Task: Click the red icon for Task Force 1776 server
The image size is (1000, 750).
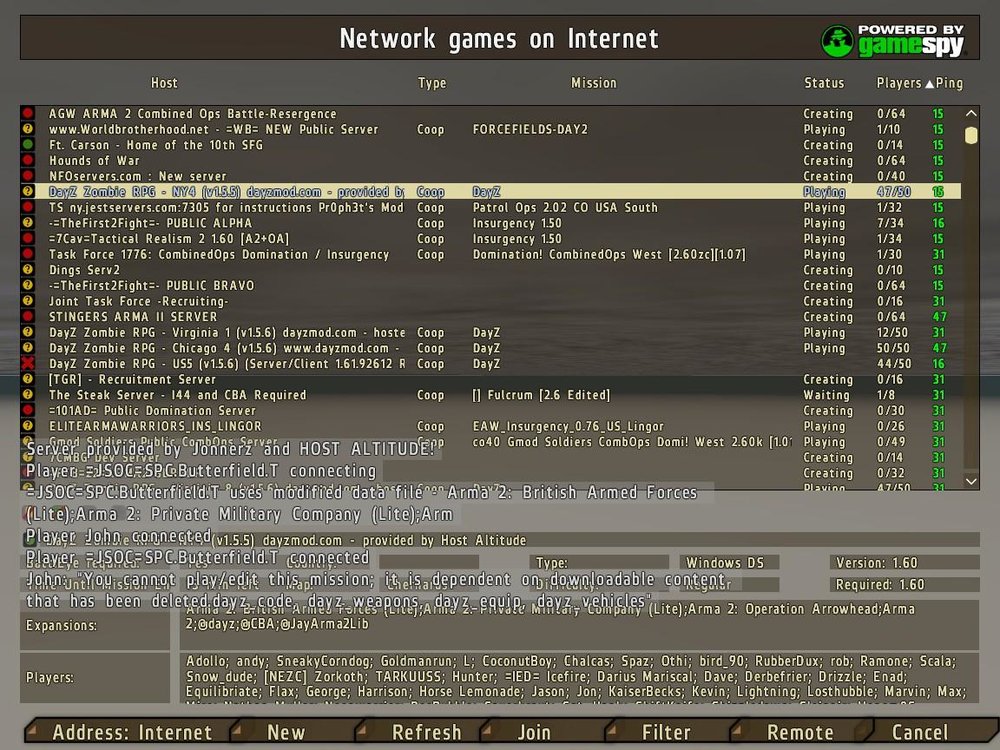Action: pos(27,254)
